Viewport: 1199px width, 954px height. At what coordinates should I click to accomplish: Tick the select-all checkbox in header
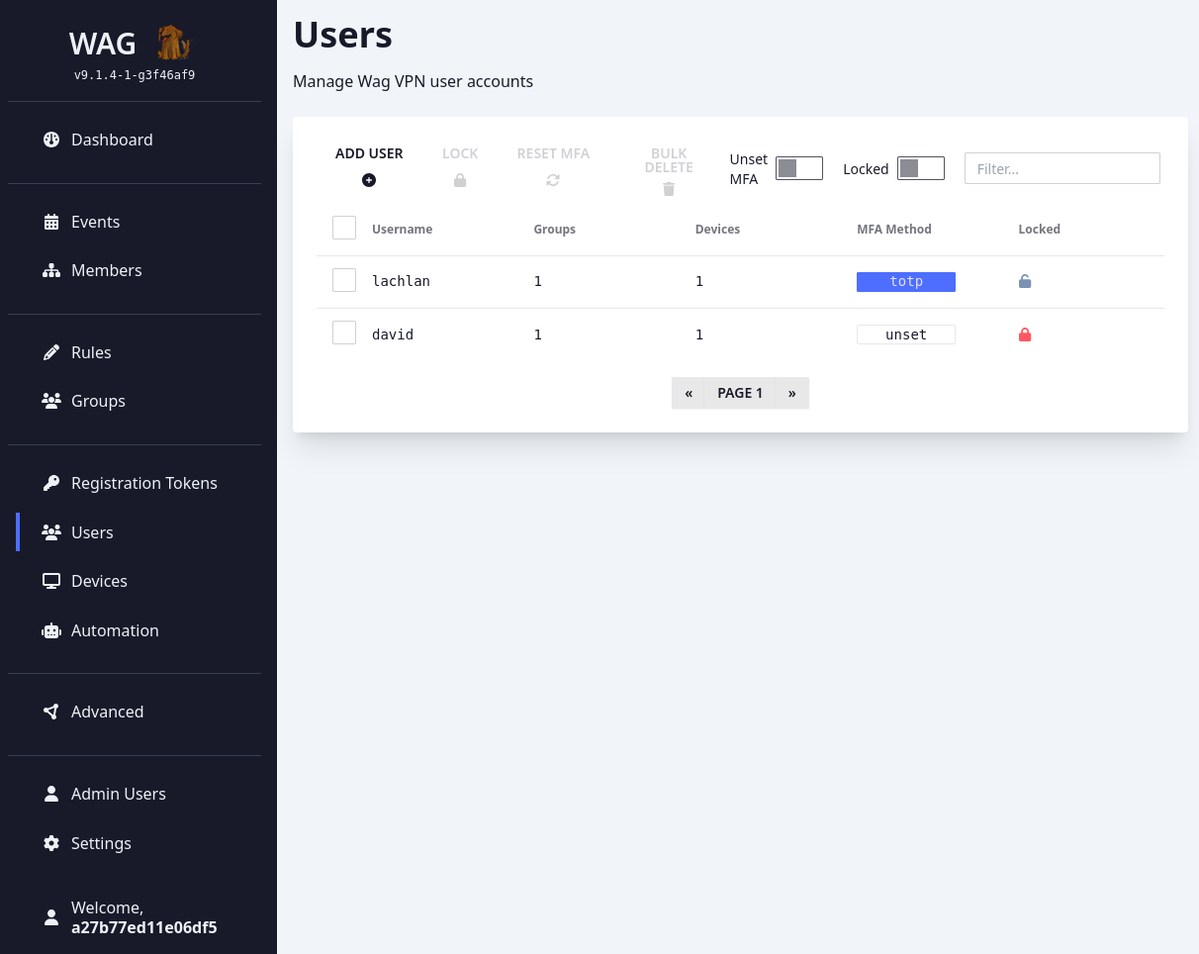(x=344, y=228)
